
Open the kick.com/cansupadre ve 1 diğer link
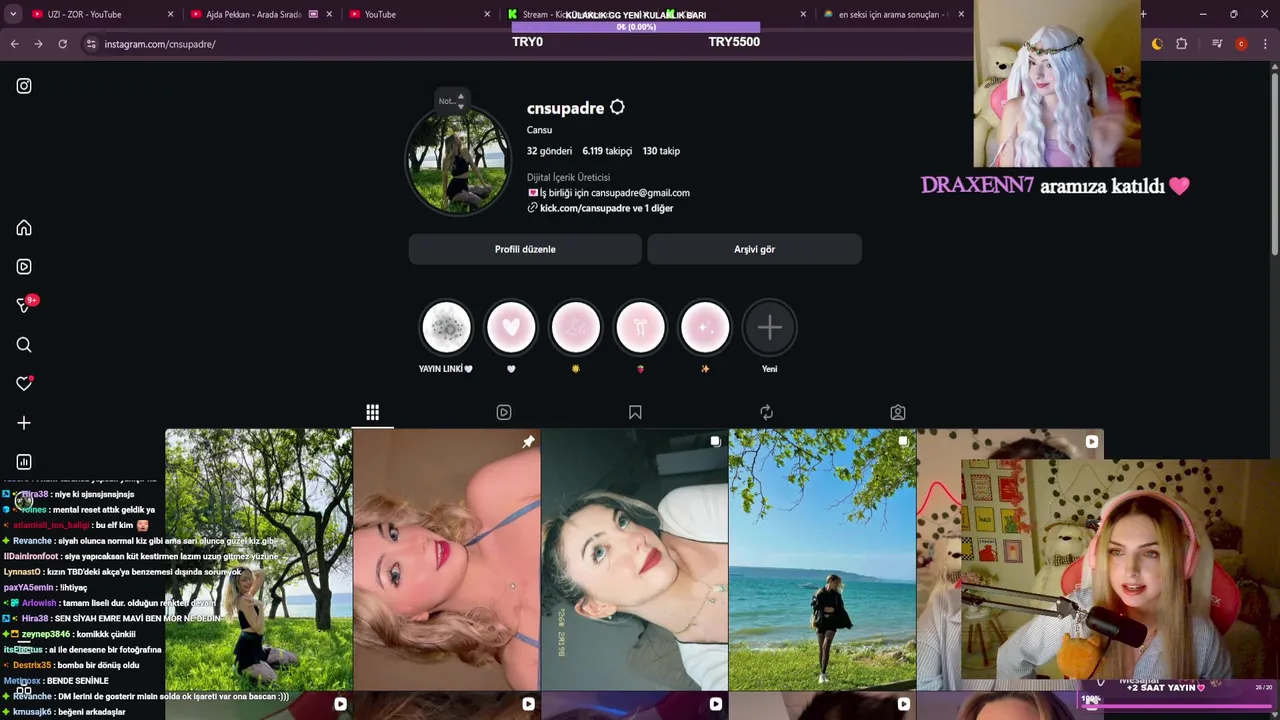point(606,208)
